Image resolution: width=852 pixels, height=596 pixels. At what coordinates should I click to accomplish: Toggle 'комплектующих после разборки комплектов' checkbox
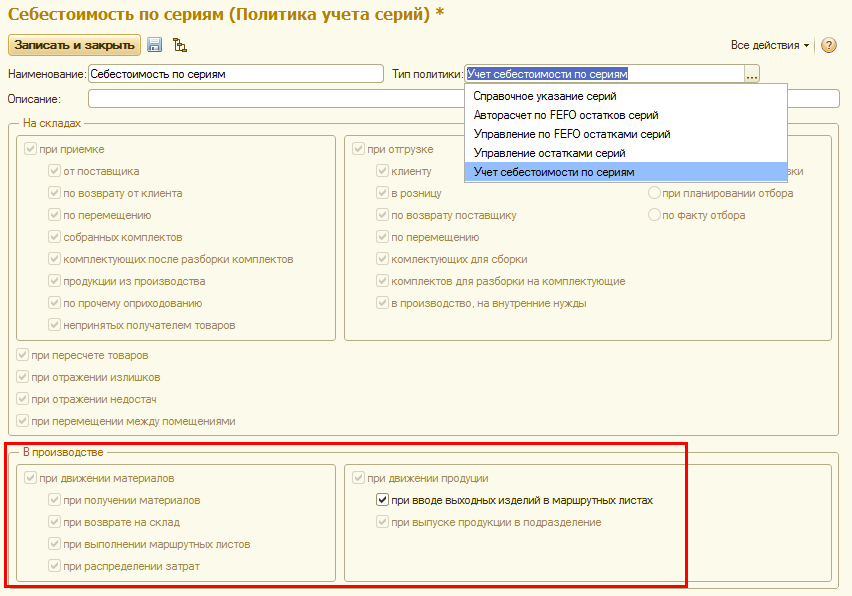[54, 259]
